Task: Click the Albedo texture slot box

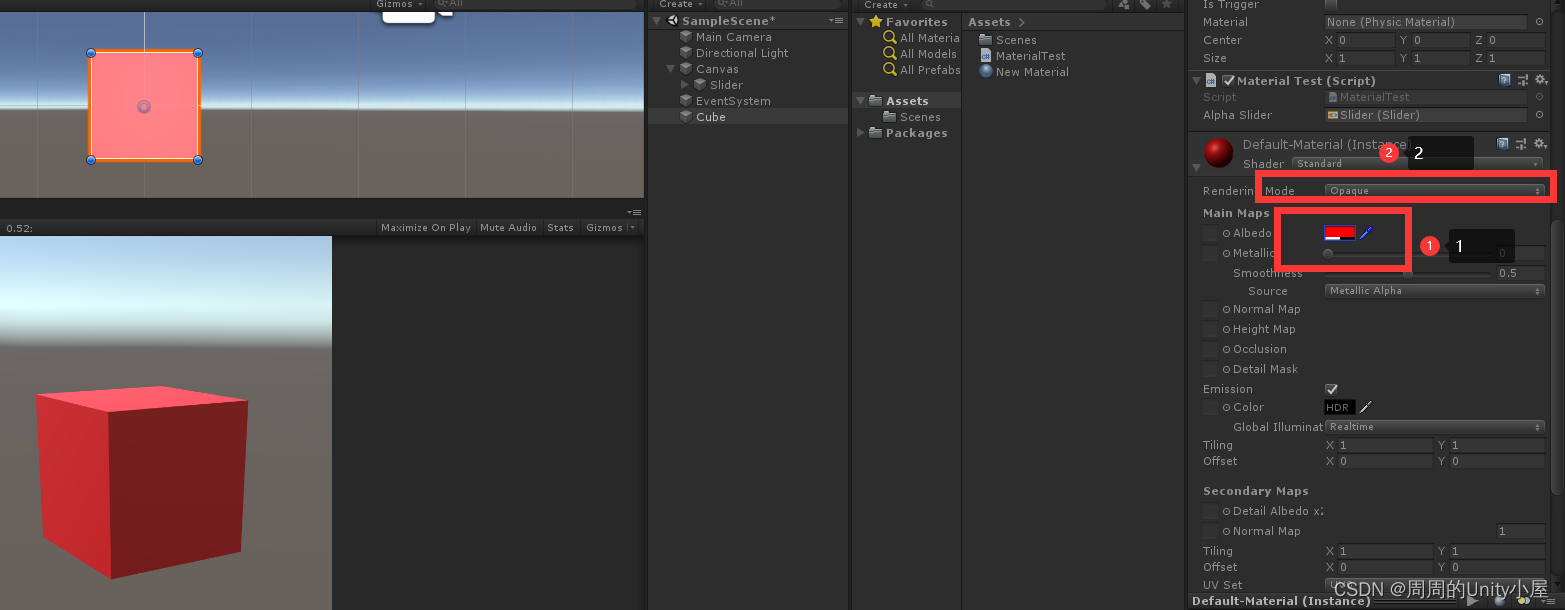Action: (1210, 233)
